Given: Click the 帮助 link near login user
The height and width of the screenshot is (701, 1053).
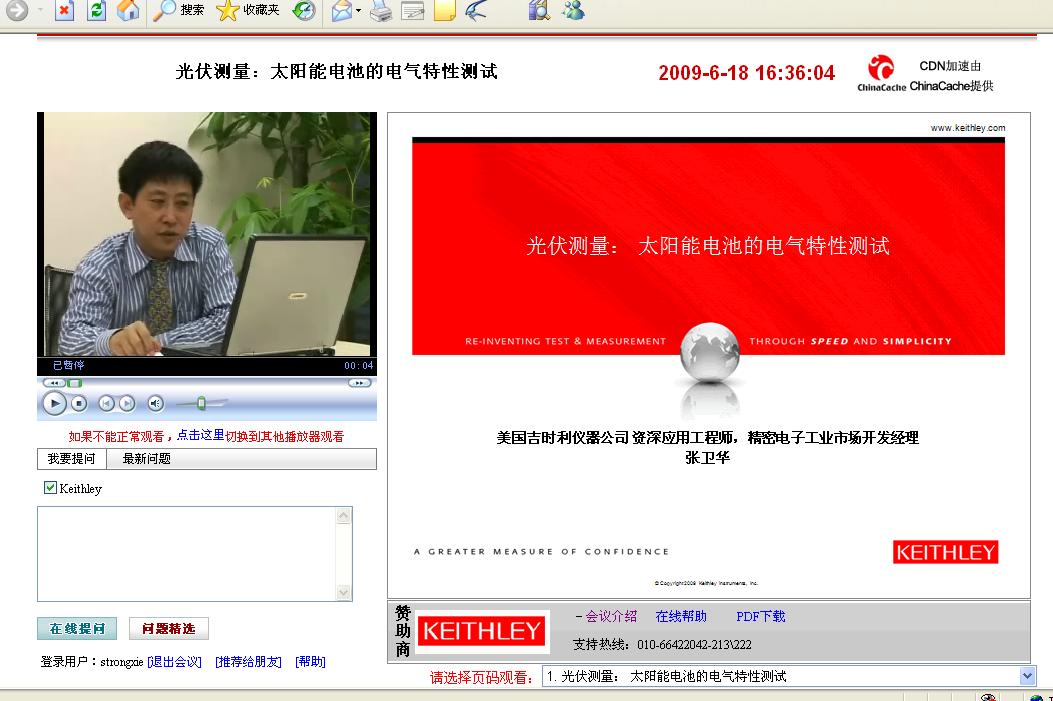Looking at the screenshot, I should click(x=310, y=661).
